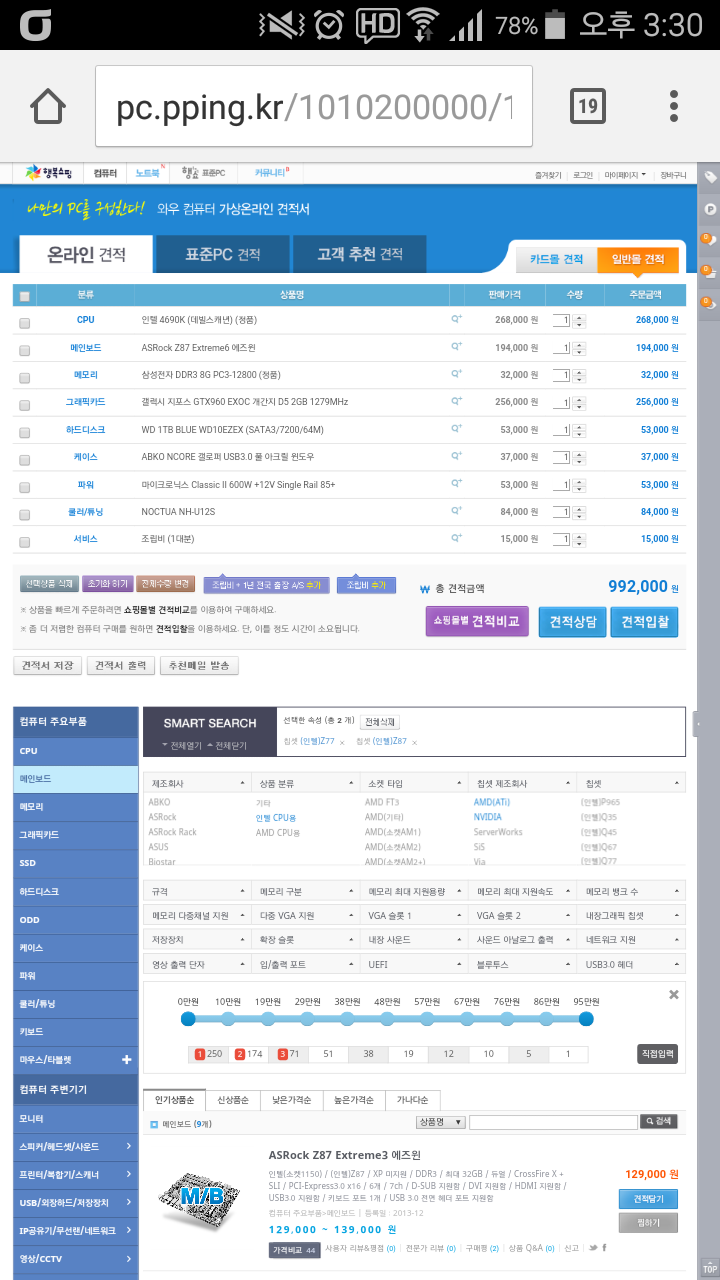The image size is (720, 1280).
Task: Expand the 블루투스 filter
Action: point(522,964)
